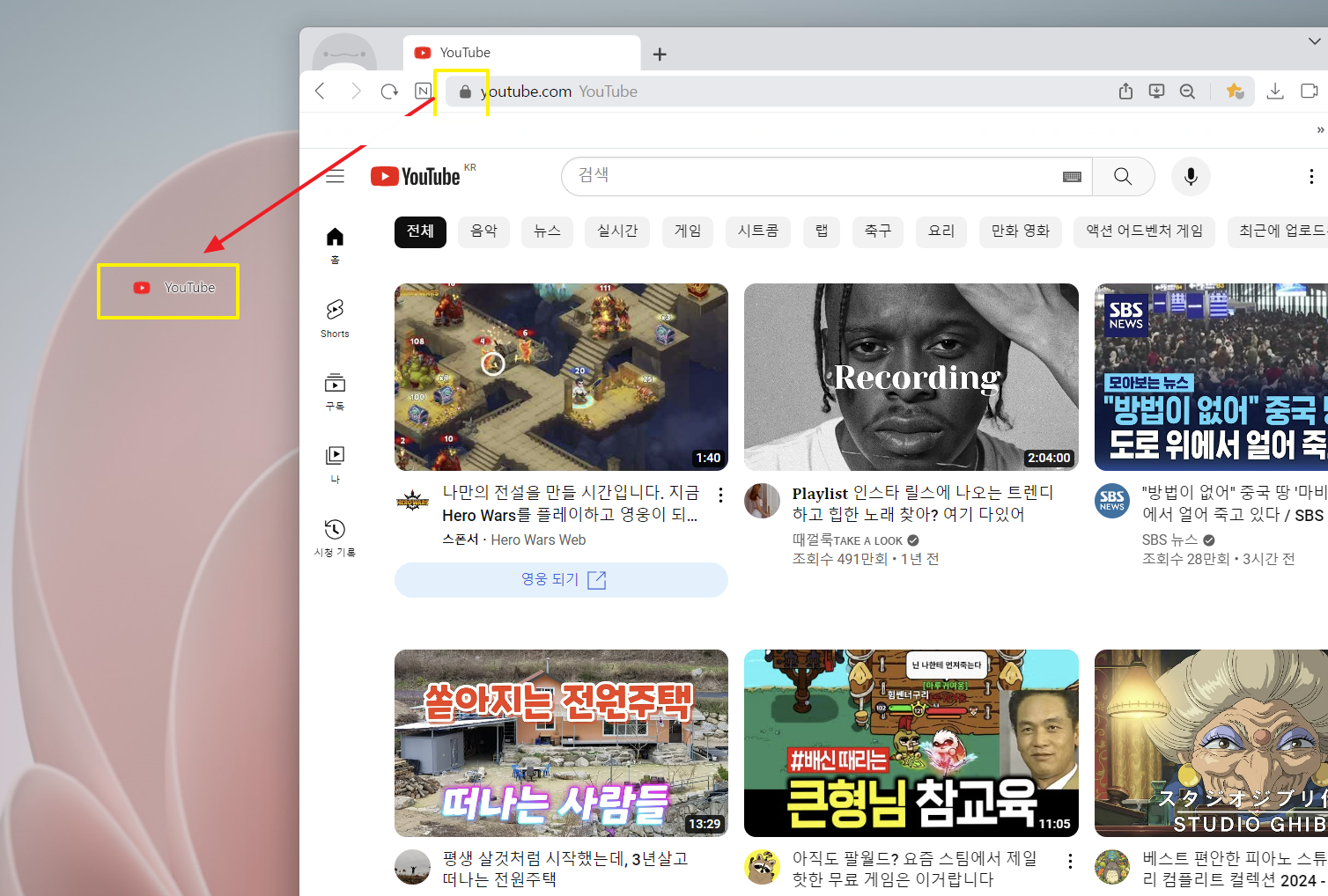Click the search magnifier button
Viewport: 1328px width, 896px height.
coord(1123,176)
